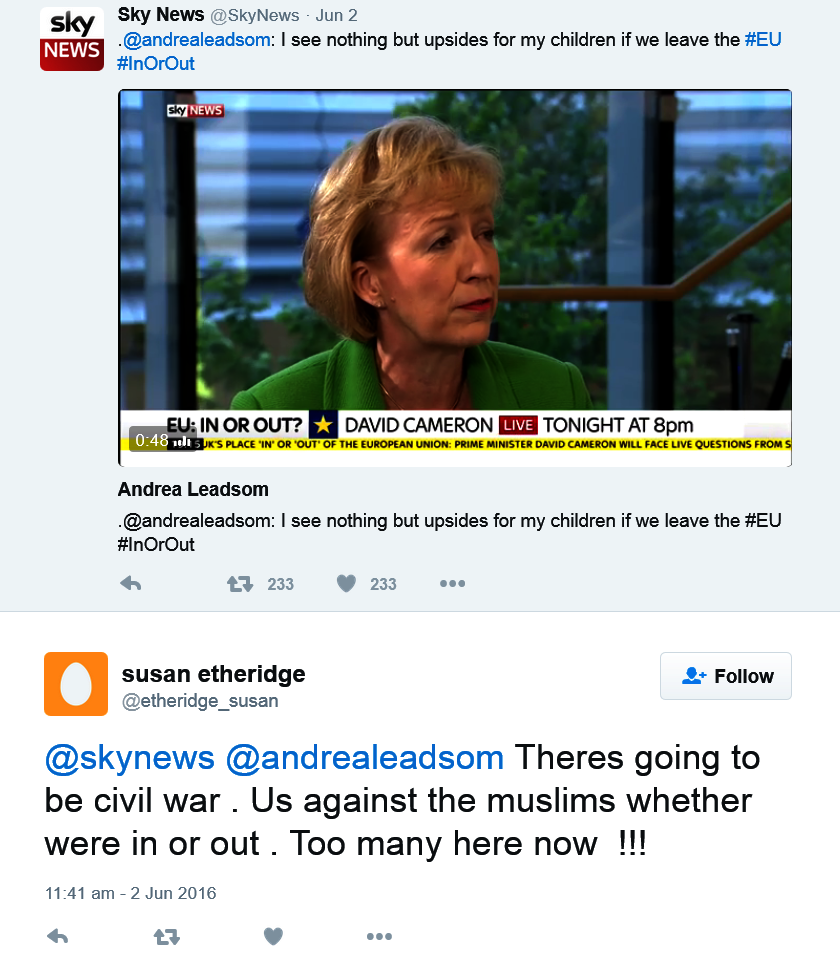
Task: Open the #EU hashtag in top tweet
Action: pos(763,40)
